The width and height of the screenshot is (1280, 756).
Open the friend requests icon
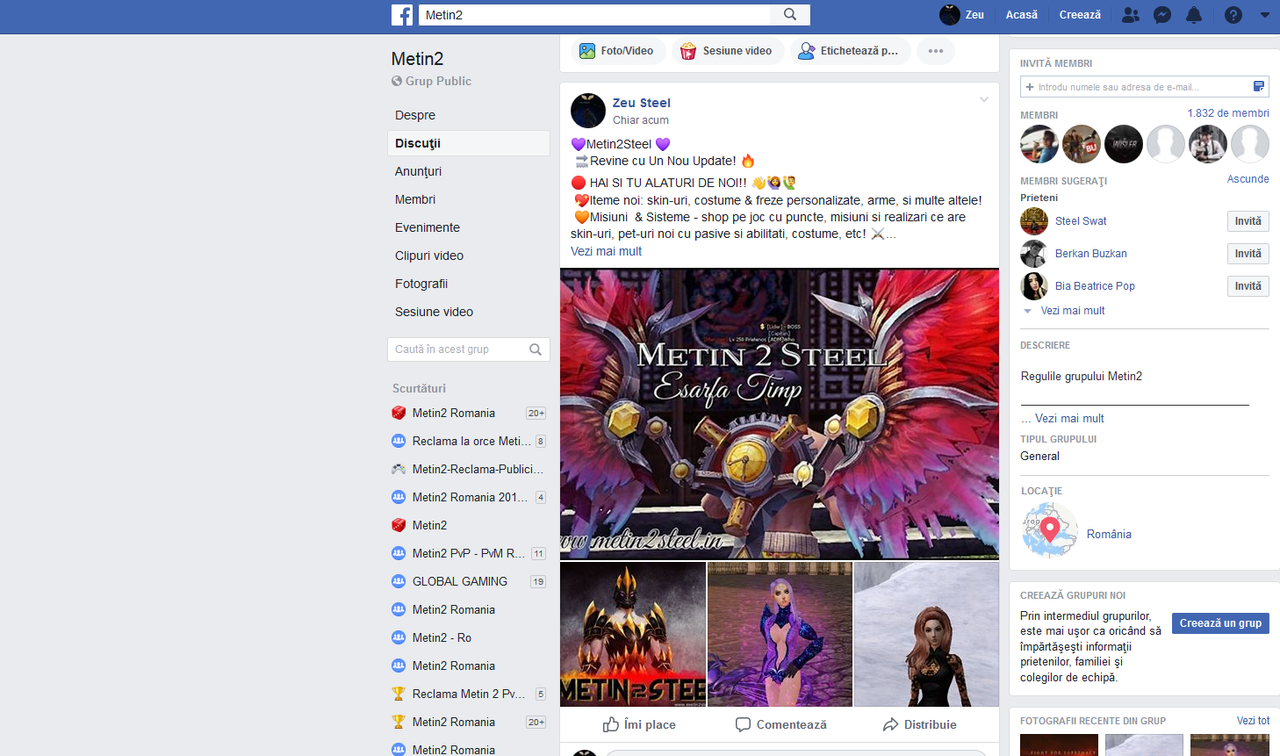tap(1129, 15)
